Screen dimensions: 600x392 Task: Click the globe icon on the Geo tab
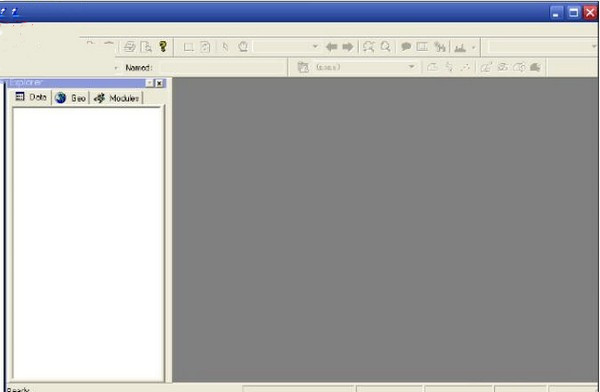(60, 98)
